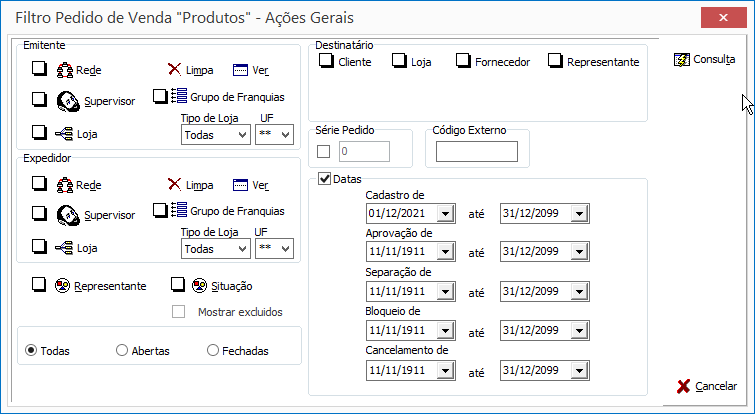Screen dimensions: 755x414
Task: Open Cadastro de start date picker
Action: (x=445, y=213)
